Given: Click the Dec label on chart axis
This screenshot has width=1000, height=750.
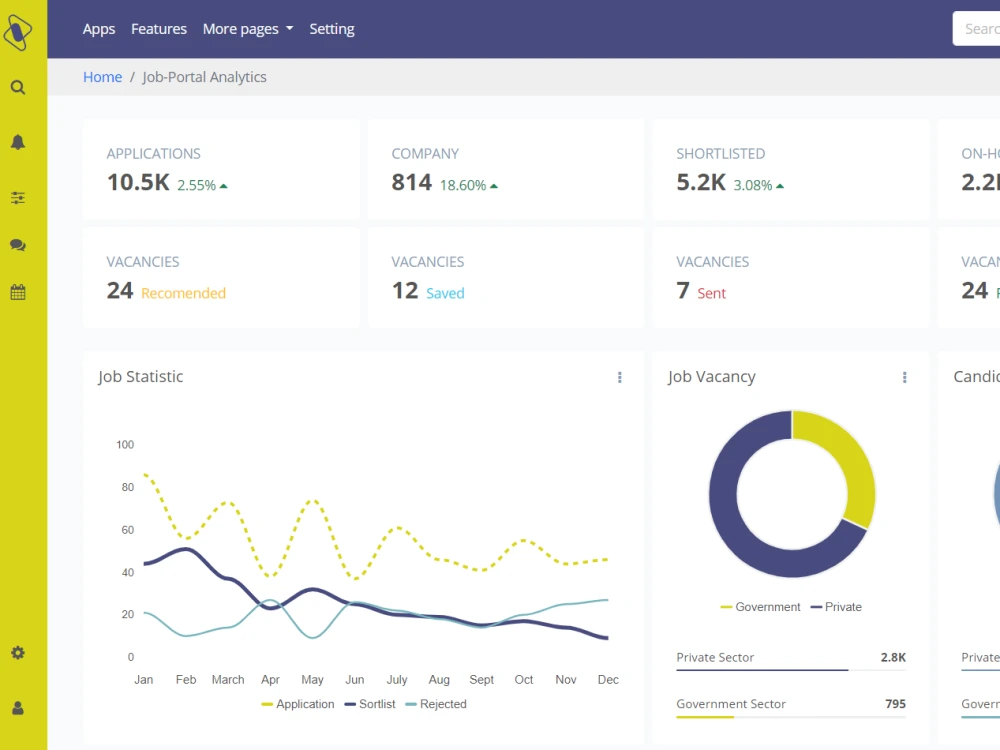Looking at the screenshot, I should tap(608, 680).
